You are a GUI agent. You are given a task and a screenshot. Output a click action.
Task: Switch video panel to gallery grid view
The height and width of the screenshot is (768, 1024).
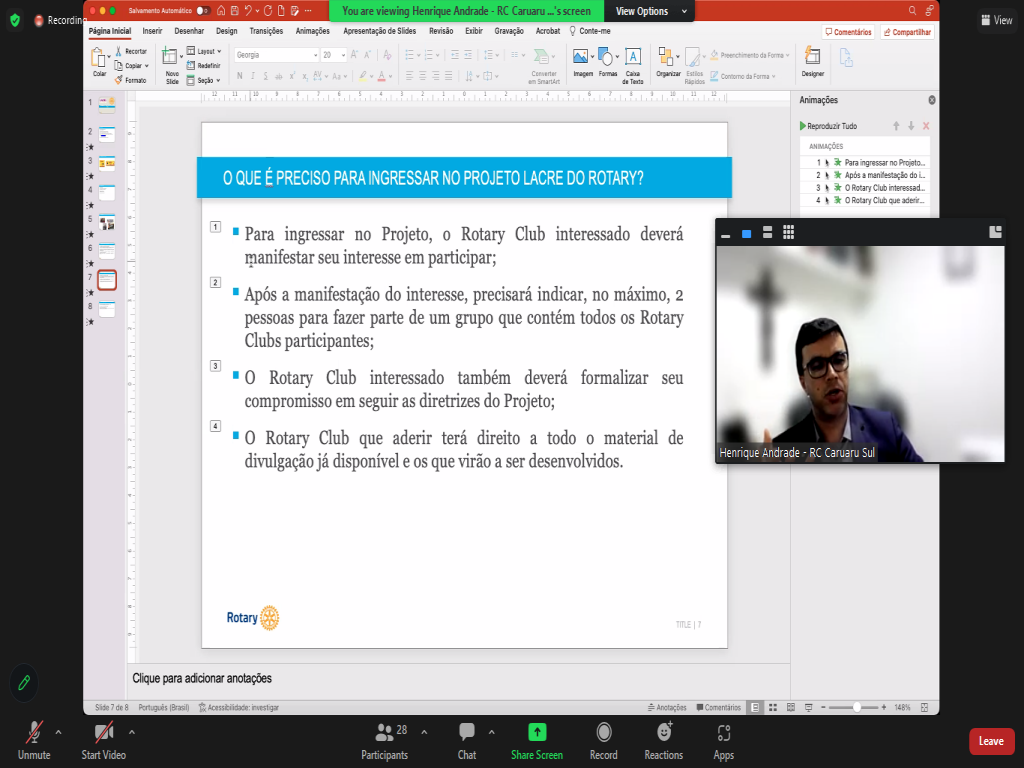[x=789, y=233]
